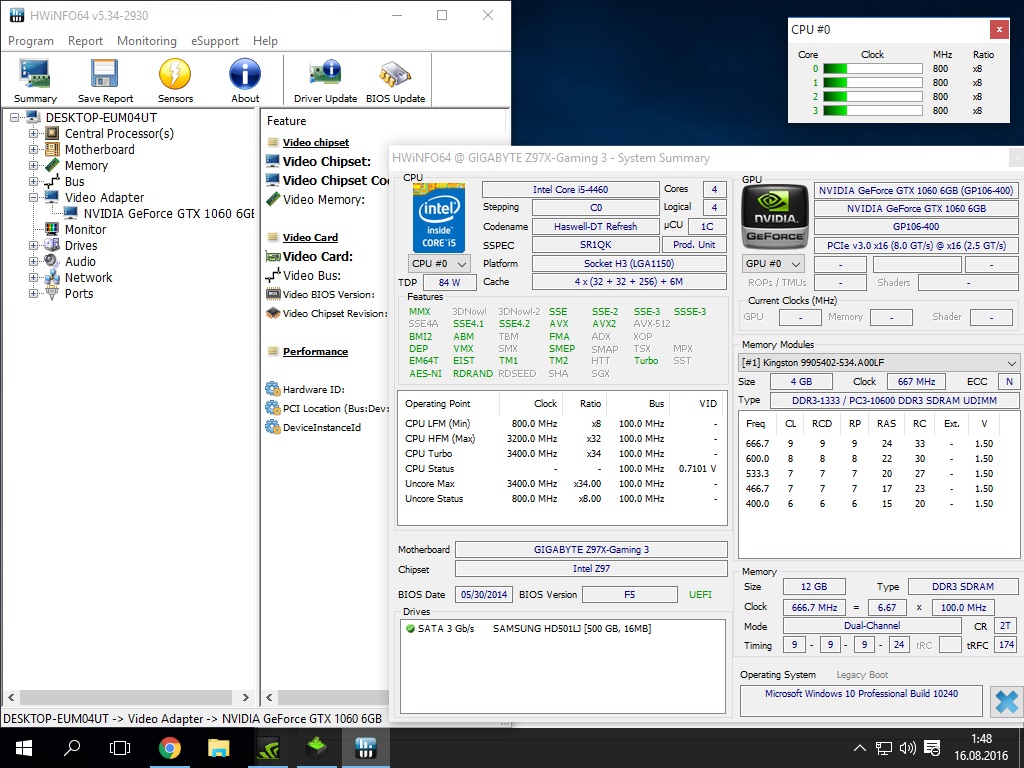
Task: Open Sensors lightning bolt icon
Action: click(x=175, y=80)
